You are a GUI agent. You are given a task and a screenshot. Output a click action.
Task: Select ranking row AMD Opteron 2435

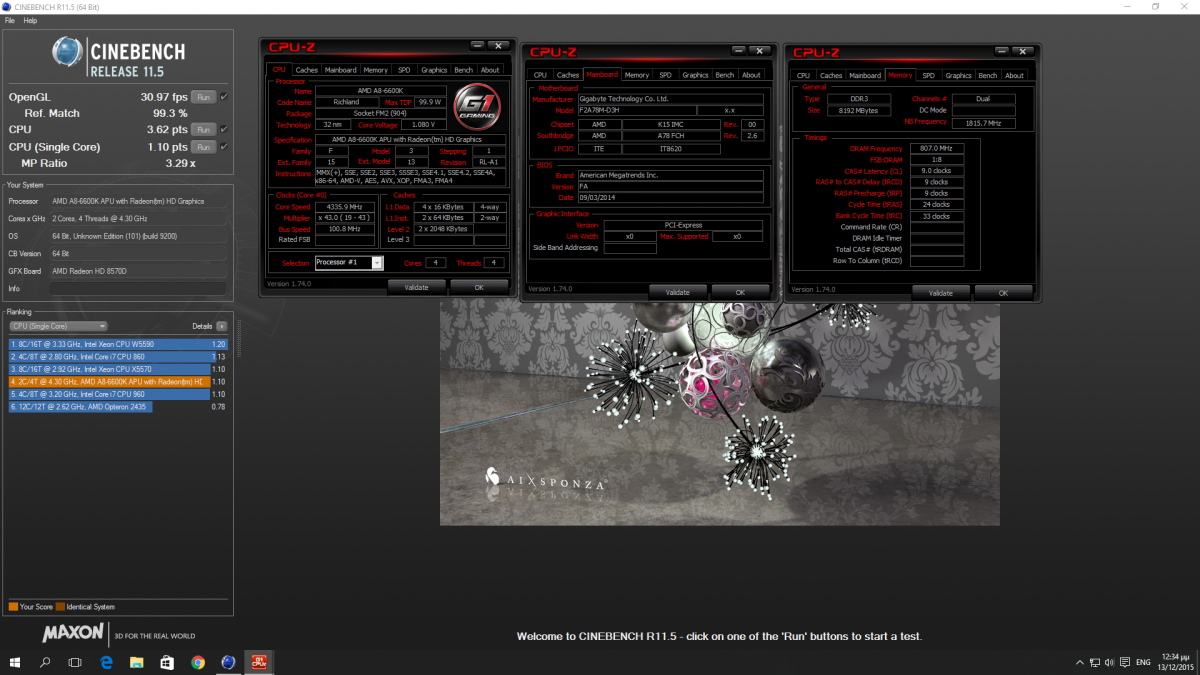[x=118, y=407]
